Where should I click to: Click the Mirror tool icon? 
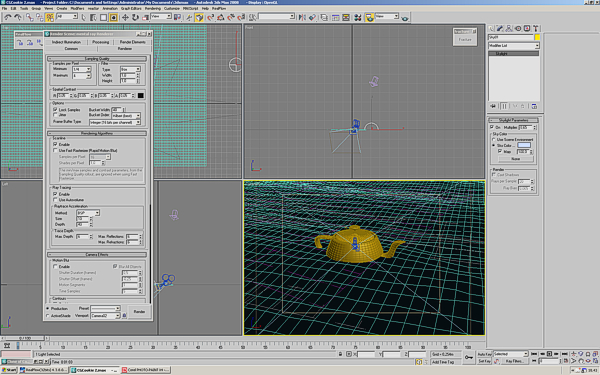[x=302, y=17]
